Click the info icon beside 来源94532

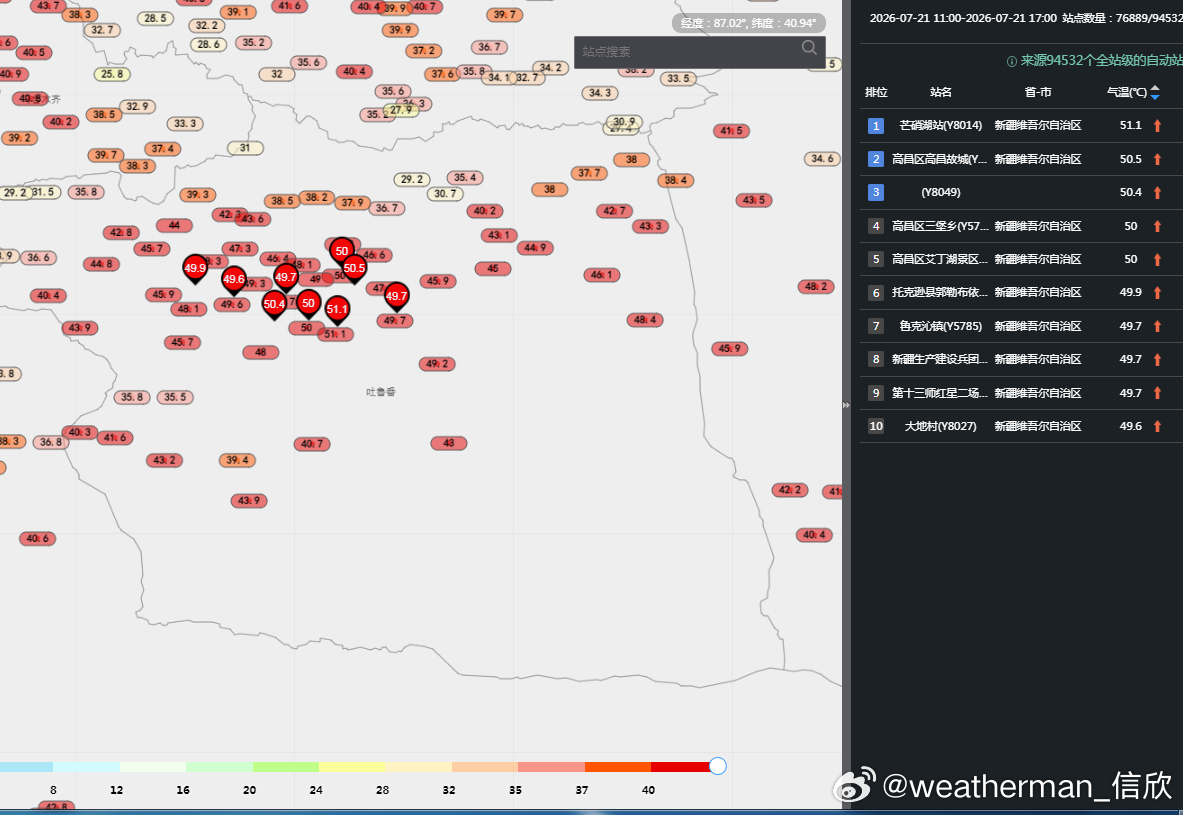coord(1012,61)
